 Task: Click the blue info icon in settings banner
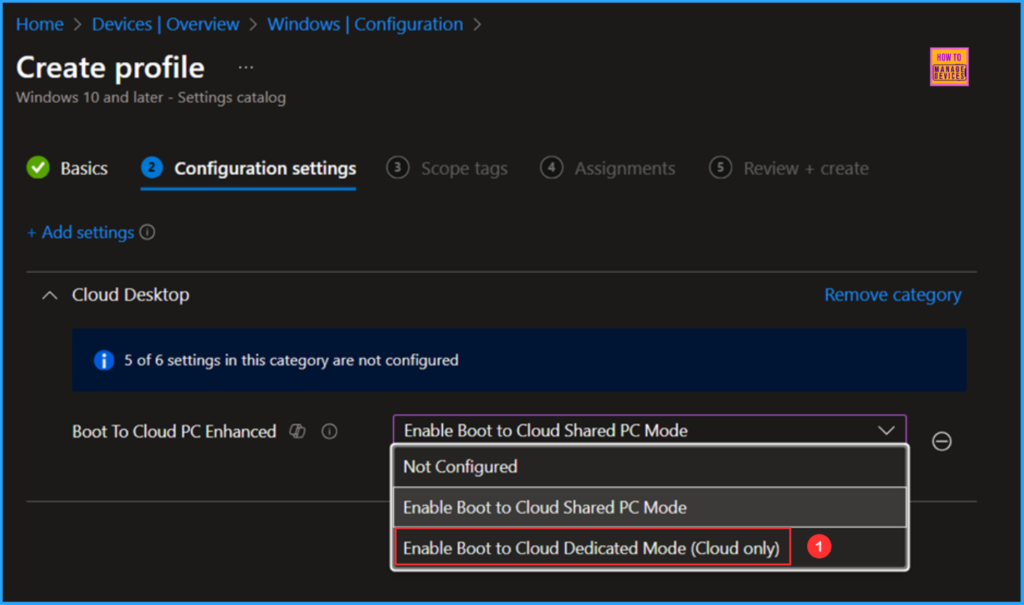103,360
